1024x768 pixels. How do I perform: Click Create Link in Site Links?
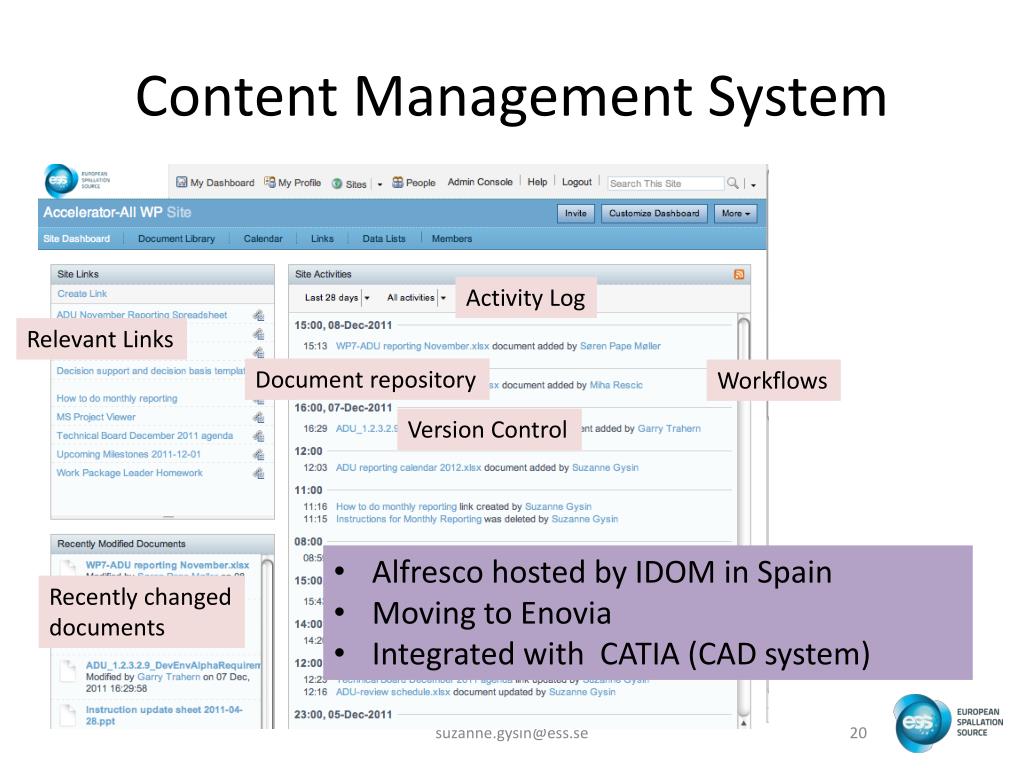tap(82, 294)
